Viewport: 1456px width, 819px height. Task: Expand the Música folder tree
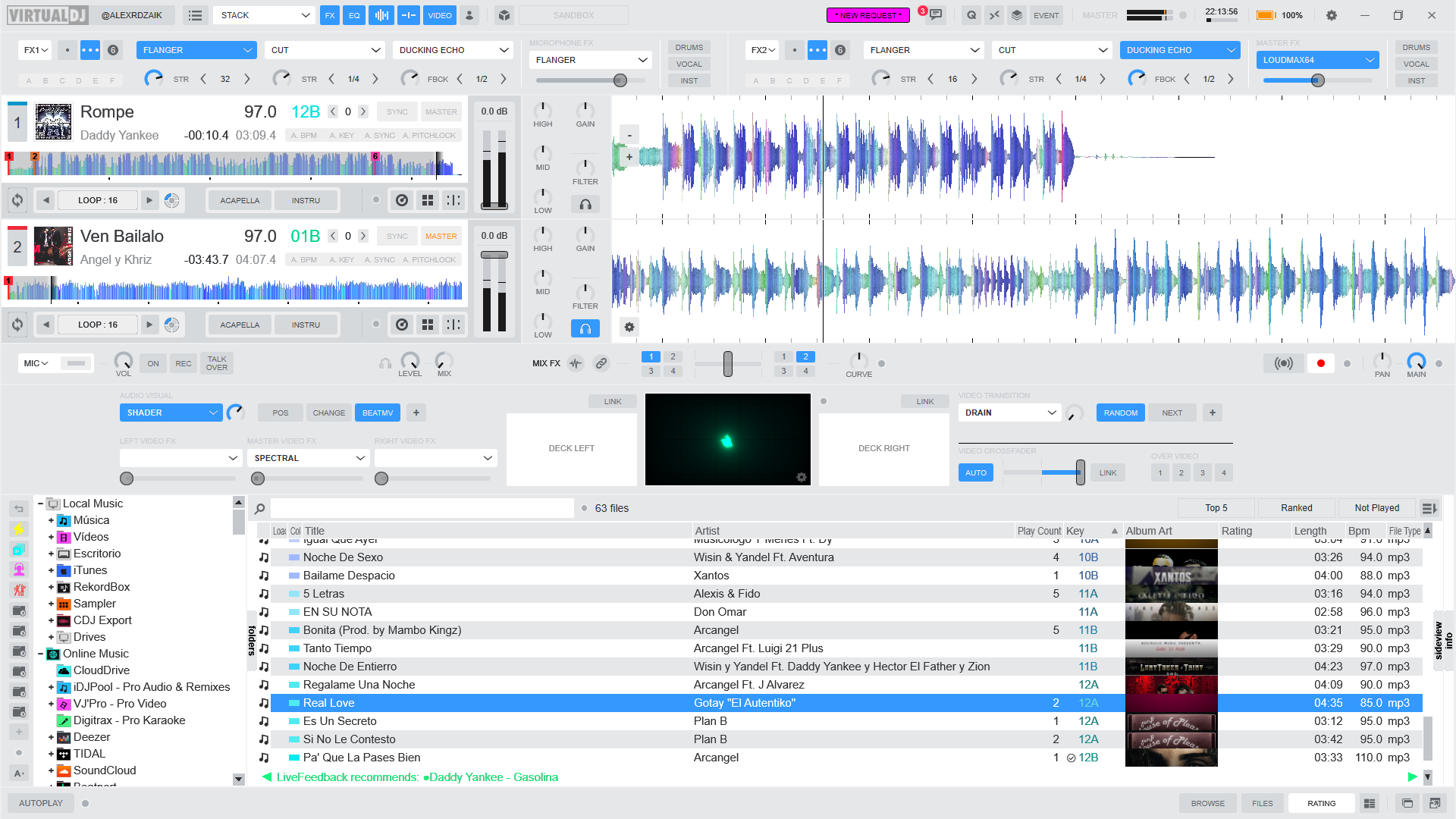51,520
